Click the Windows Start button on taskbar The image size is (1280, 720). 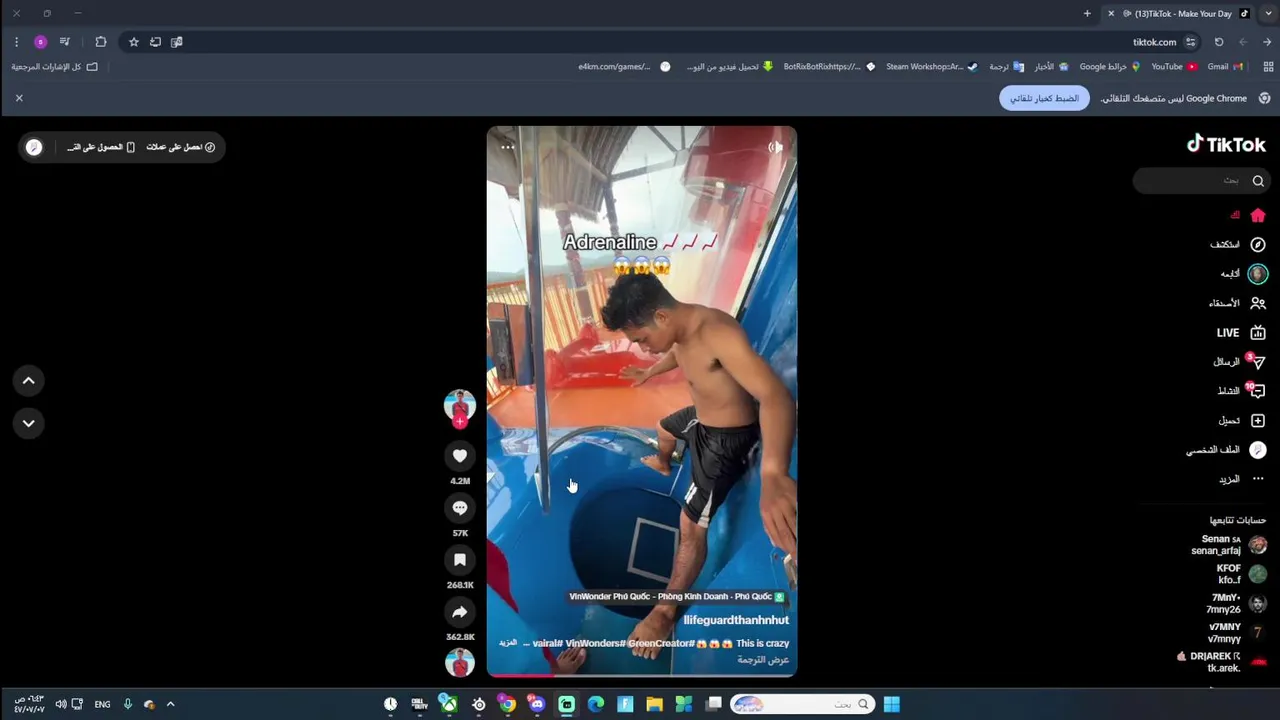[891, 704]
